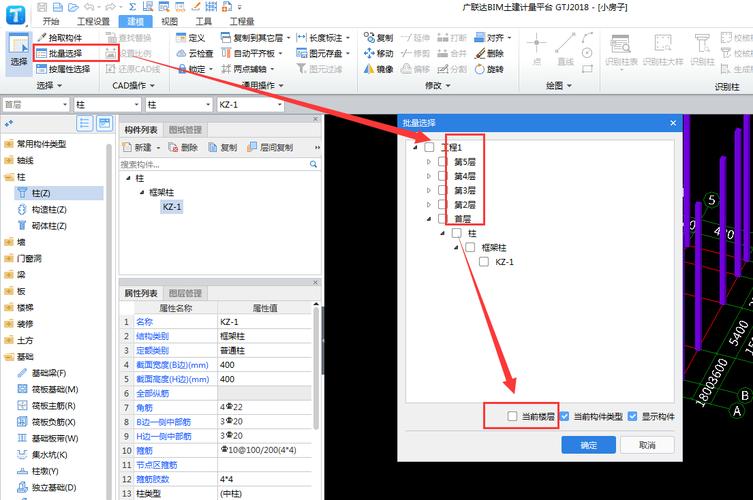Open the 工程设置 ribbon tab
The width and height of the screenshot is (753, 500).
tap(94, 22)
